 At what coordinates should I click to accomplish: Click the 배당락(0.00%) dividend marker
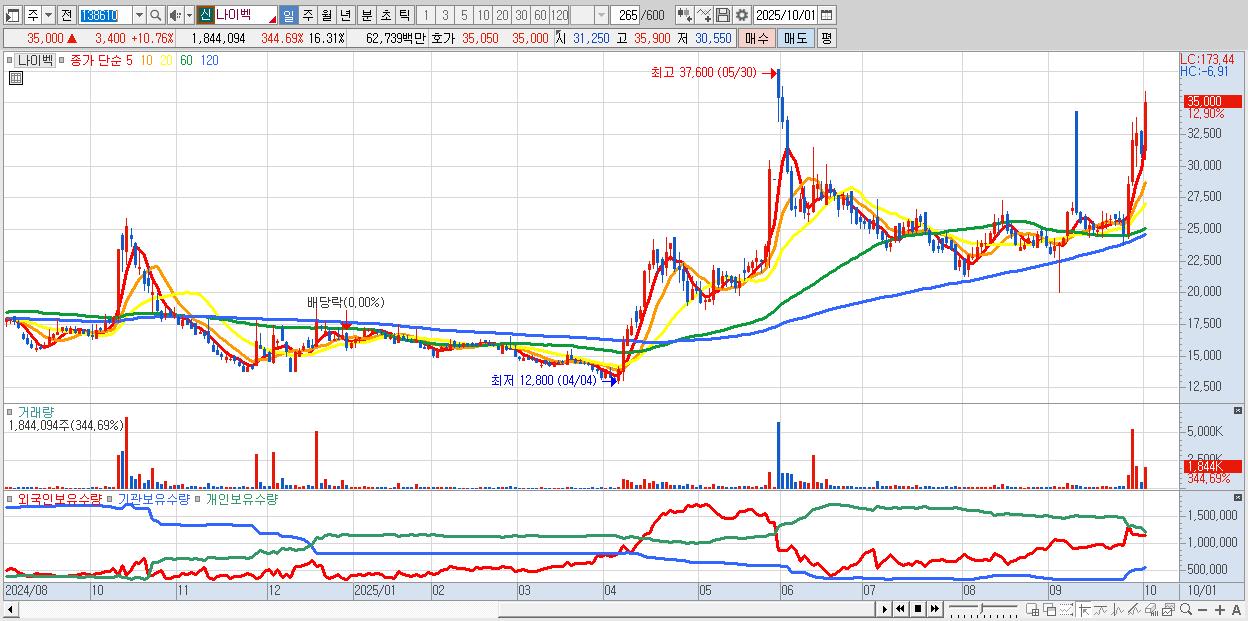(345, 302)
